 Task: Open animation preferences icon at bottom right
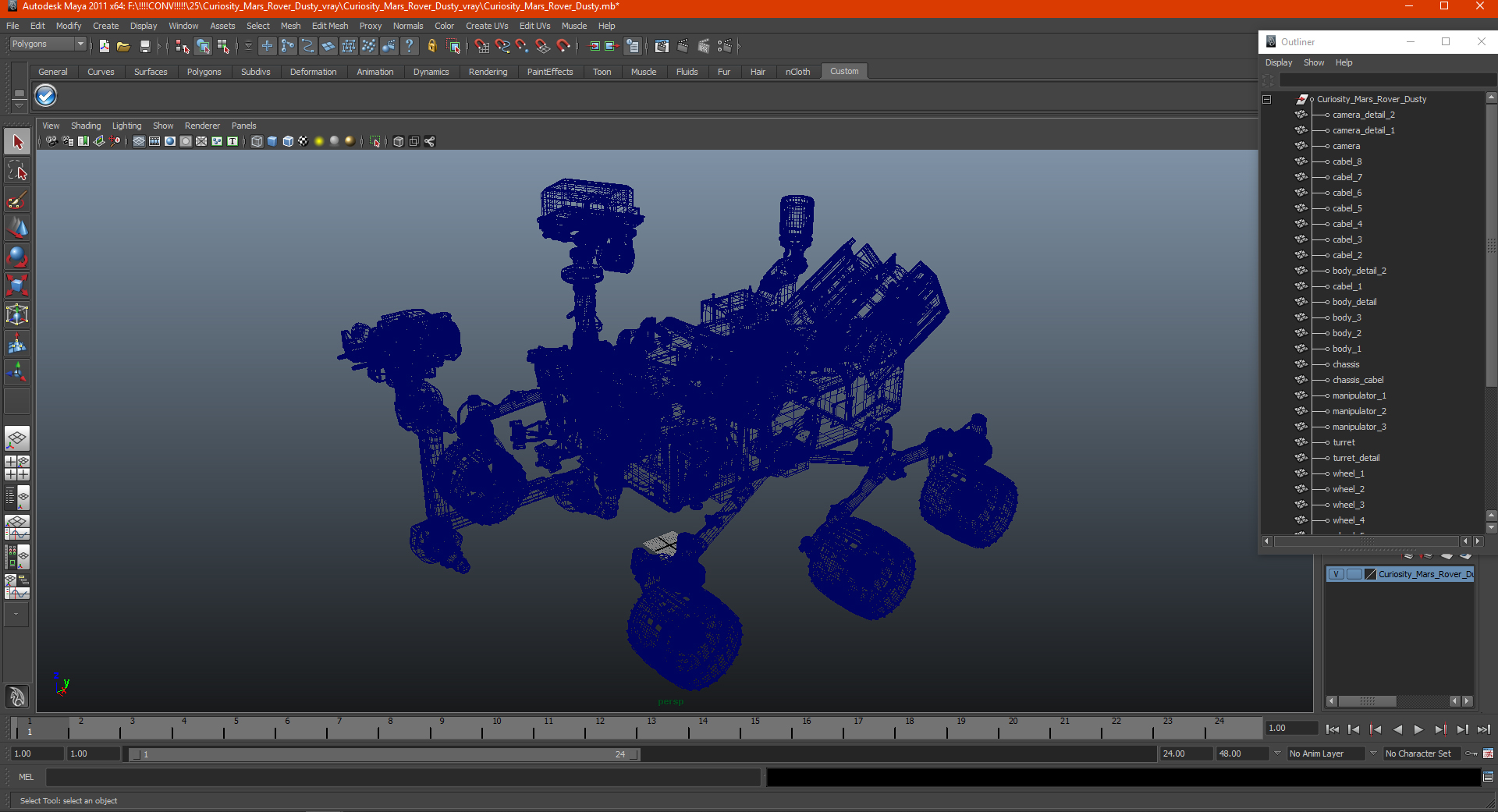pyautogui.click(x=1488, y=753)
